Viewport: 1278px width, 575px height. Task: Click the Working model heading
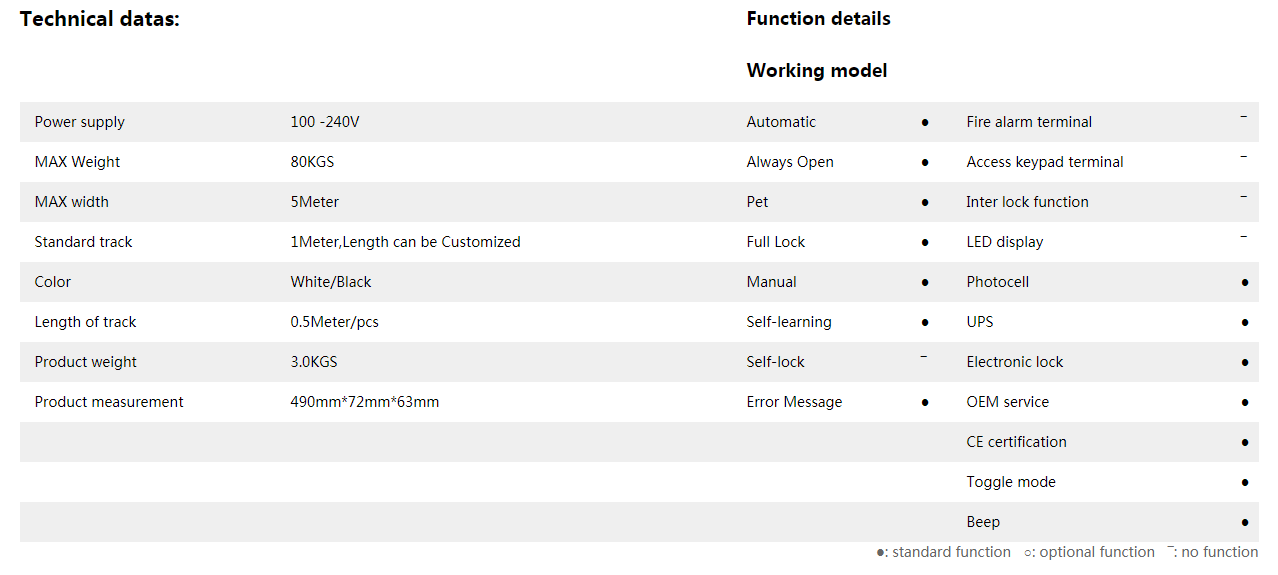click(x=816, y=71)
